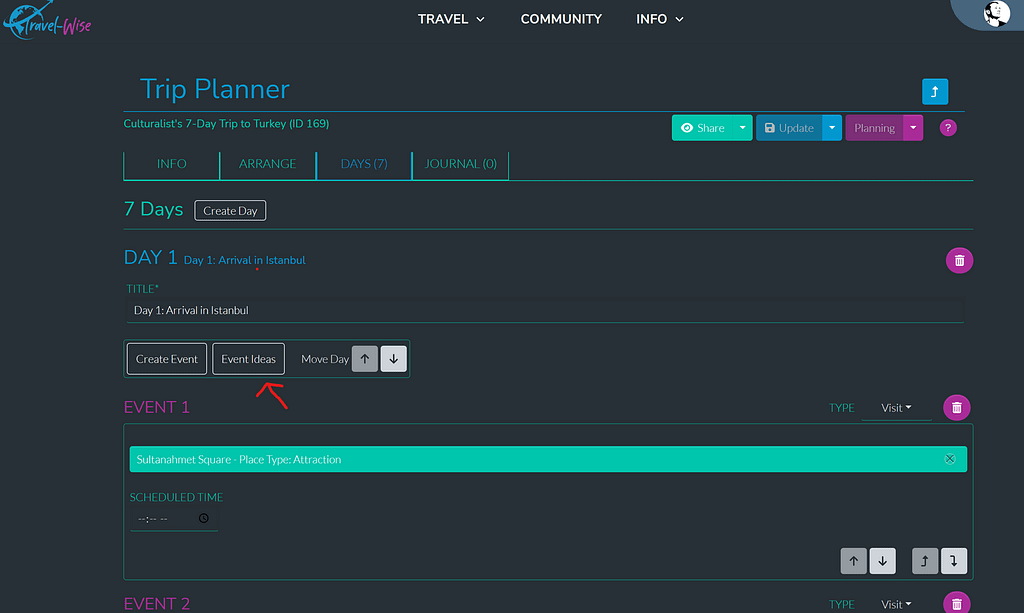Expand the Share dropdown arrow
The image size is (1024, 613).
(x=741, y=128)
